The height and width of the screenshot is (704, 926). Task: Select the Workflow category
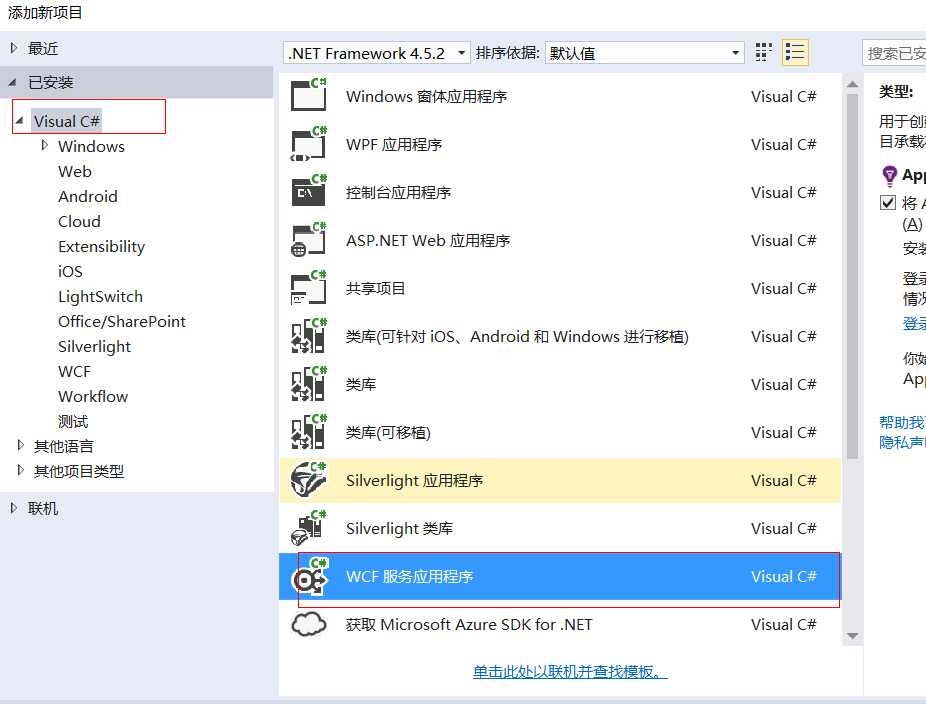[x=93, y=396]
